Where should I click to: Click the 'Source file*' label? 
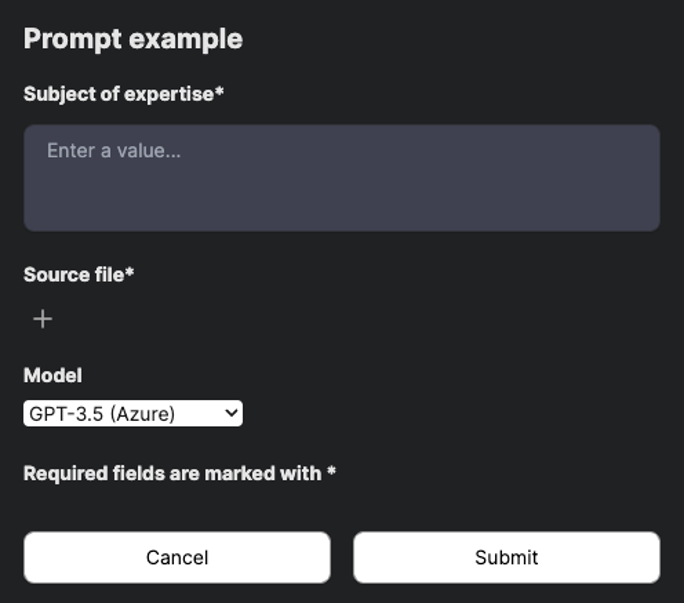[78, 274]
